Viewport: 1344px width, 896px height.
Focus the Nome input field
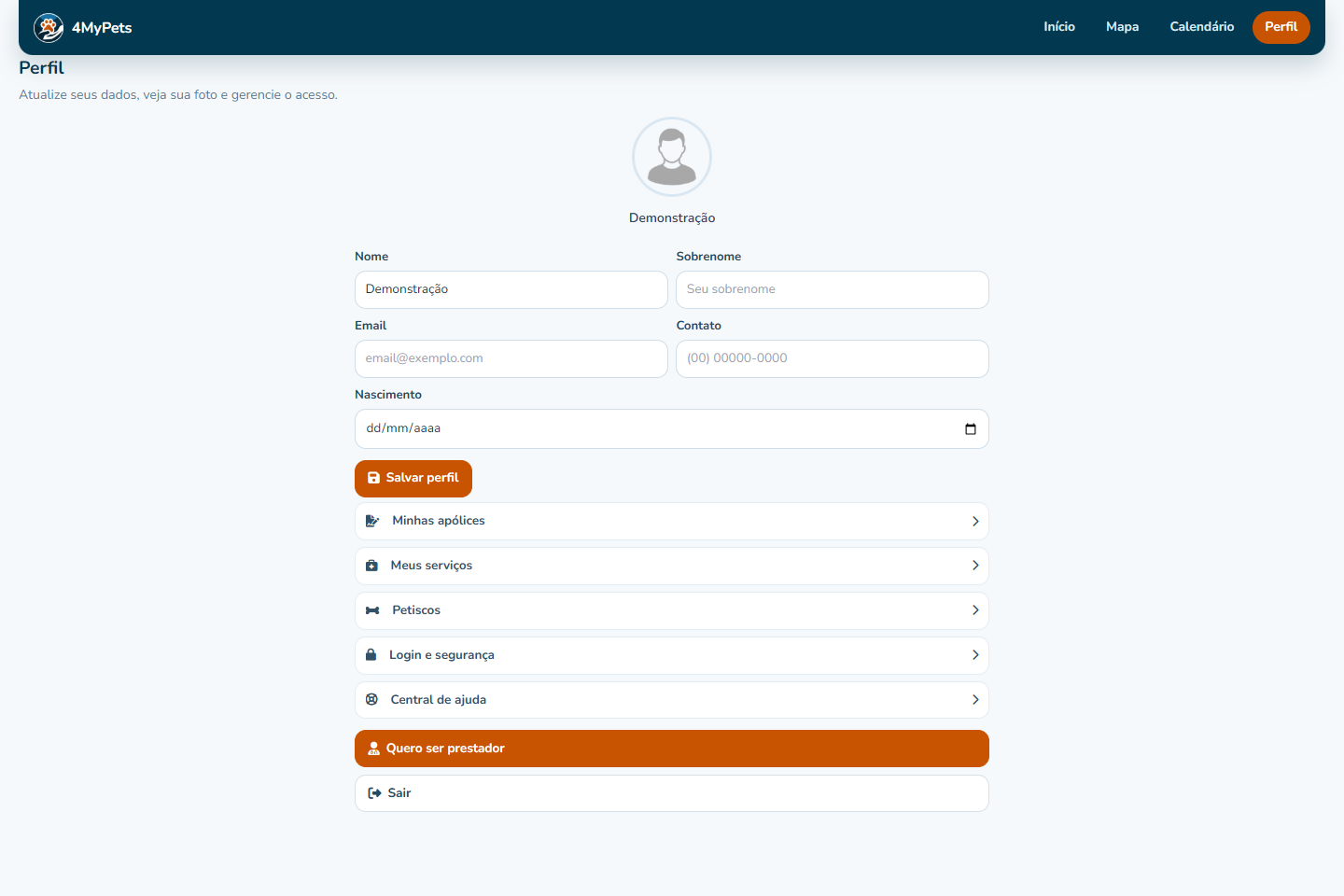(511, 289)
